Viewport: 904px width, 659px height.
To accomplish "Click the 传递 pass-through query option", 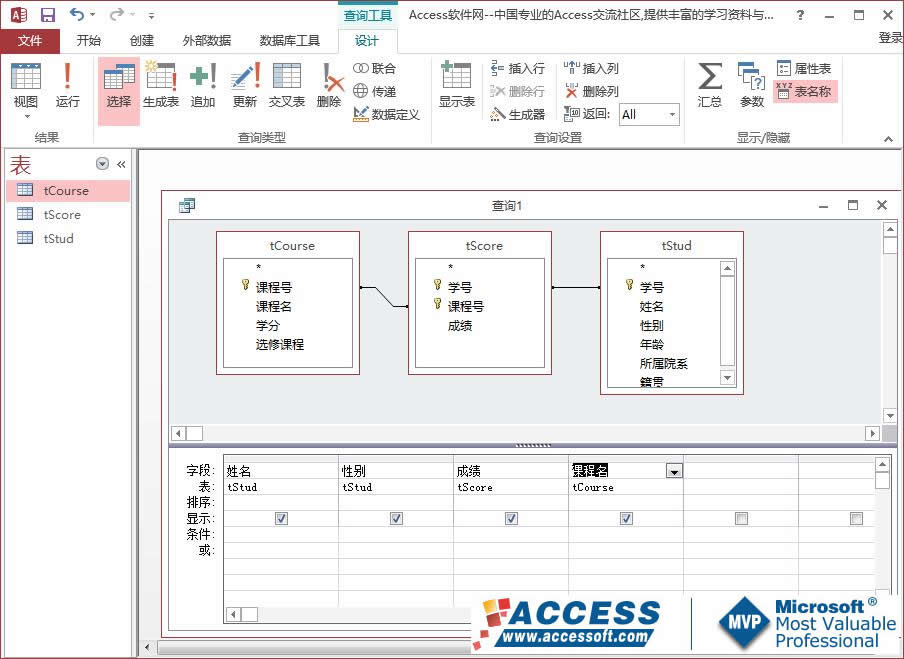I will click(x=375, y=91).
